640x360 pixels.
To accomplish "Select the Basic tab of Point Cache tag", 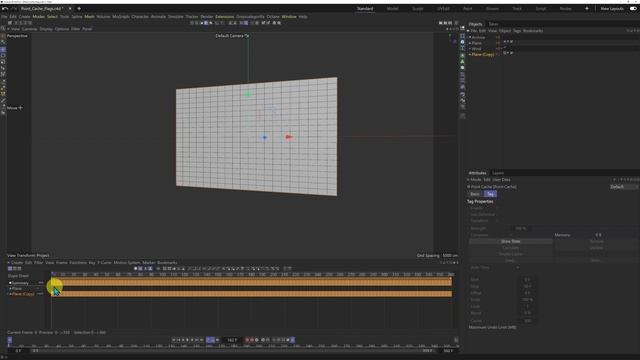I will click(x=475, y=194).
